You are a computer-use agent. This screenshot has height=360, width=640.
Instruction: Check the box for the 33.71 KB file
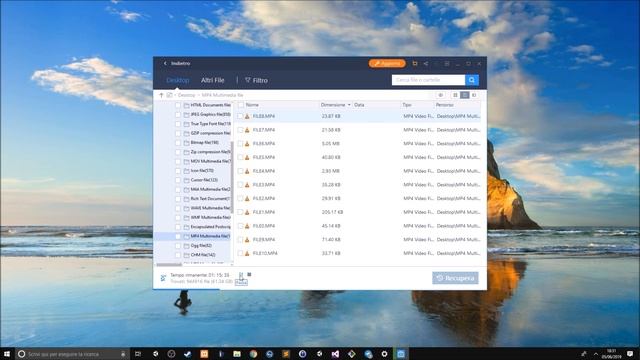pyautogui.click(x=240, y=253)
